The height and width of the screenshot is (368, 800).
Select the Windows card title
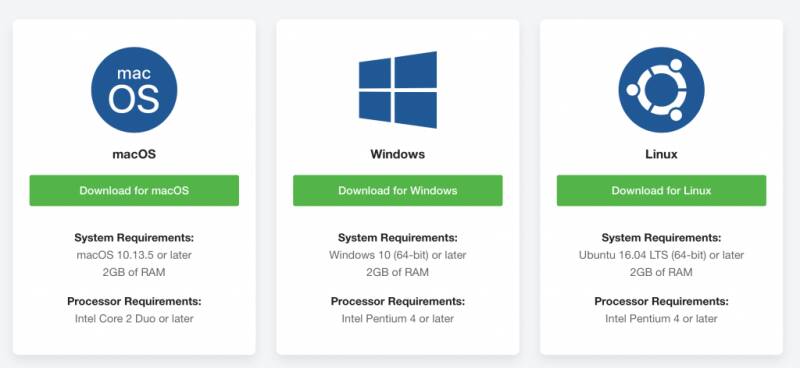click(x=397, y=154)
